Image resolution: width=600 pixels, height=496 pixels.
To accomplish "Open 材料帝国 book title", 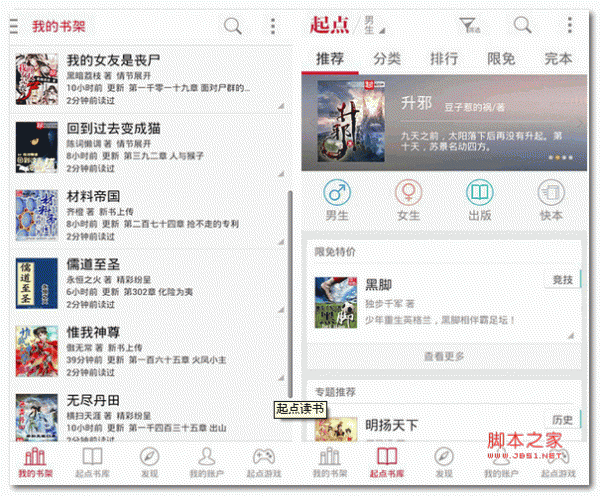I will pos(93,196).
